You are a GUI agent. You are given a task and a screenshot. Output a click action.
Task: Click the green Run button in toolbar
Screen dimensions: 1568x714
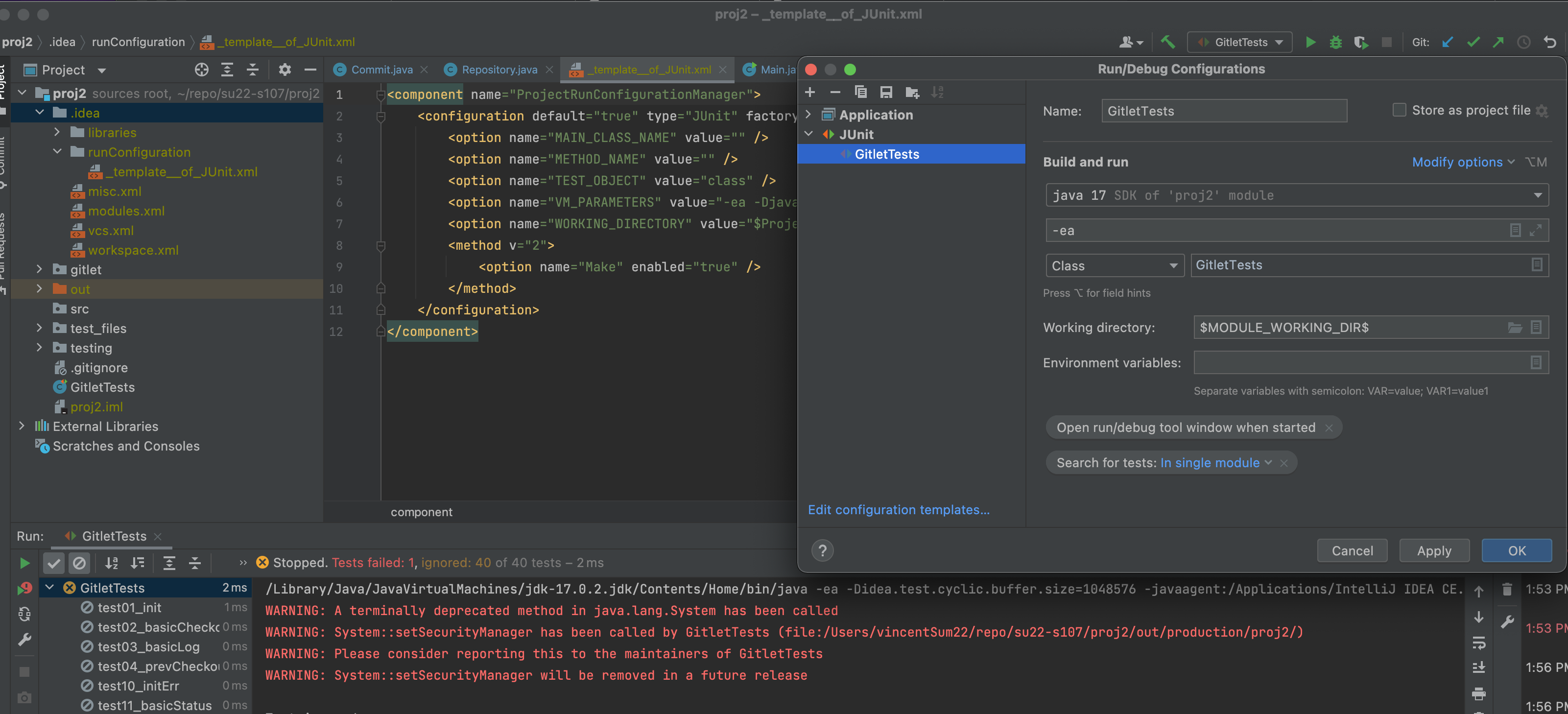pyautogui.click(x=1310, y=42)
